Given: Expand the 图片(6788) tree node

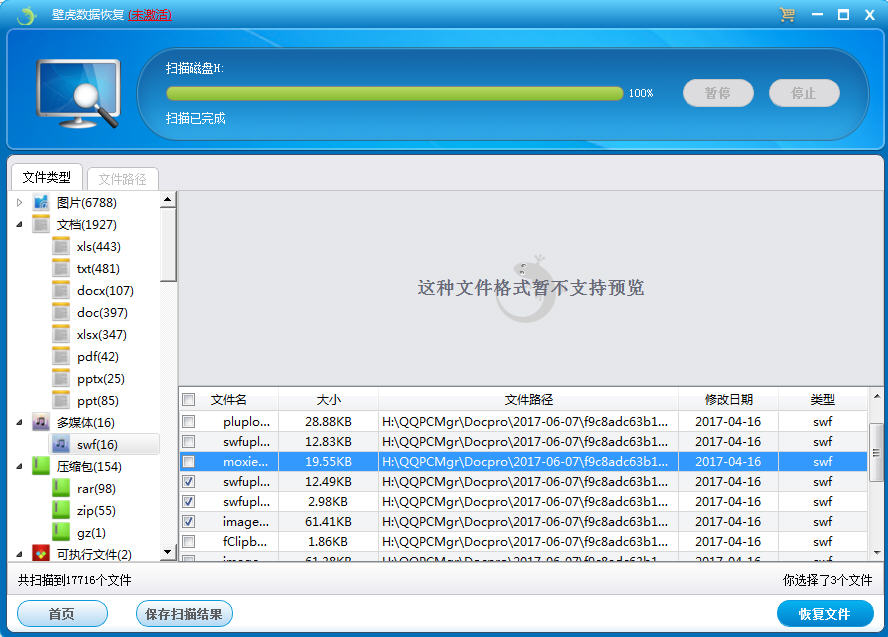Looking at the screenshot, I should [x=19, y=203].
